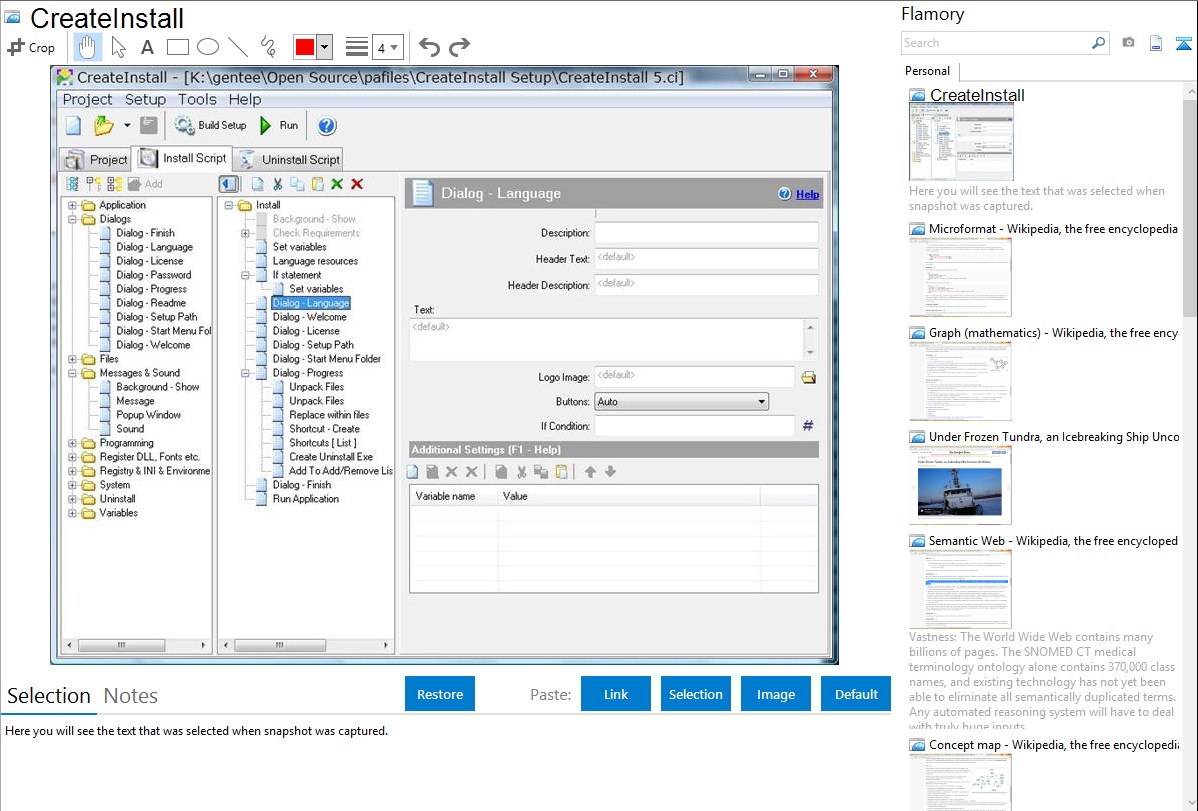1198x811 pixels.
Task: Click the browse folder icon for Logo Image
Action: click(808, 378)
